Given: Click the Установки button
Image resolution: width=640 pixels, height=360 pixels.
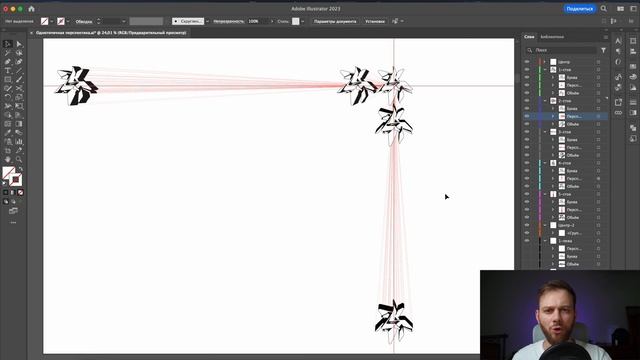Looking at the screenshot, I should [375, 21].
